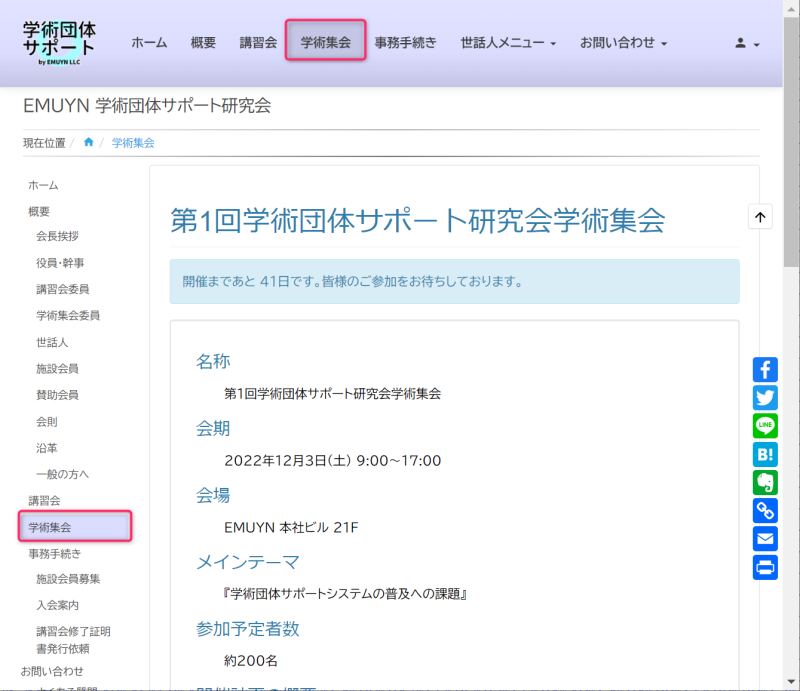Click 施設会員募集 sidebar link
Viewport: 800px width, 691px height.
point(68,579)
